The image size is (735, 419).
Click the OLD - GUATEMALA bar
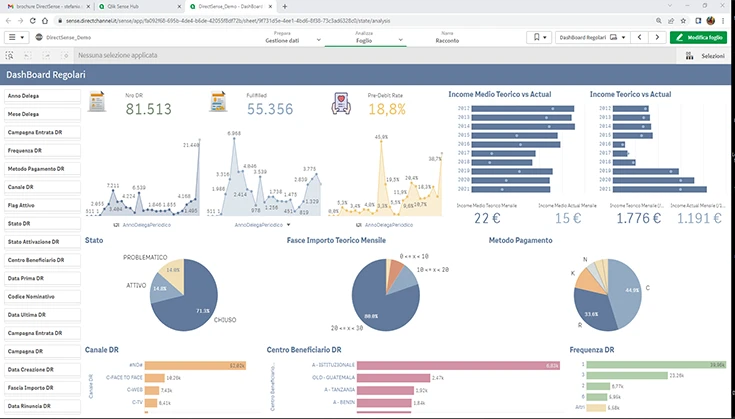pyautogui.click(x=393, y=378)
